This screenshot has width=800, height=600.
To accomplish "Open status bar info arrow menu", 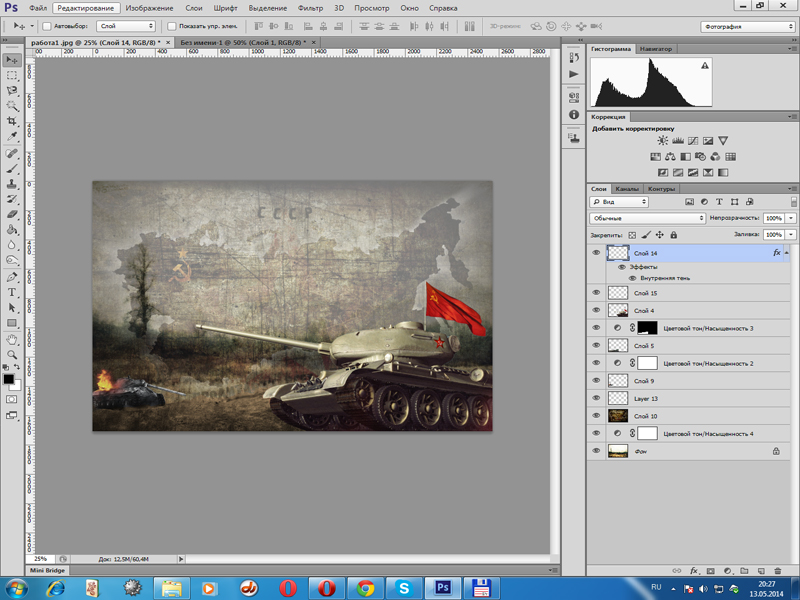I will pyautogui.click(x=181, y=559).
